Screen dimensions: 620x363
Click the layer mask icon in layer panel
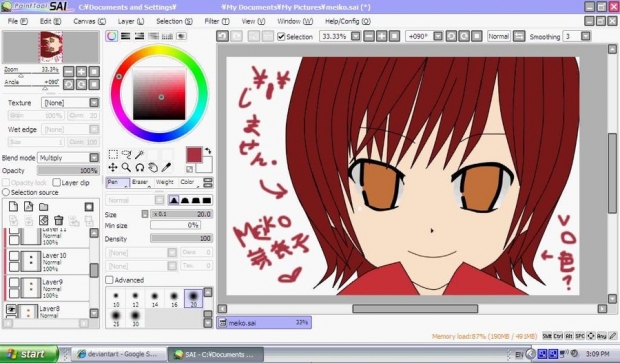coord(89,206)
